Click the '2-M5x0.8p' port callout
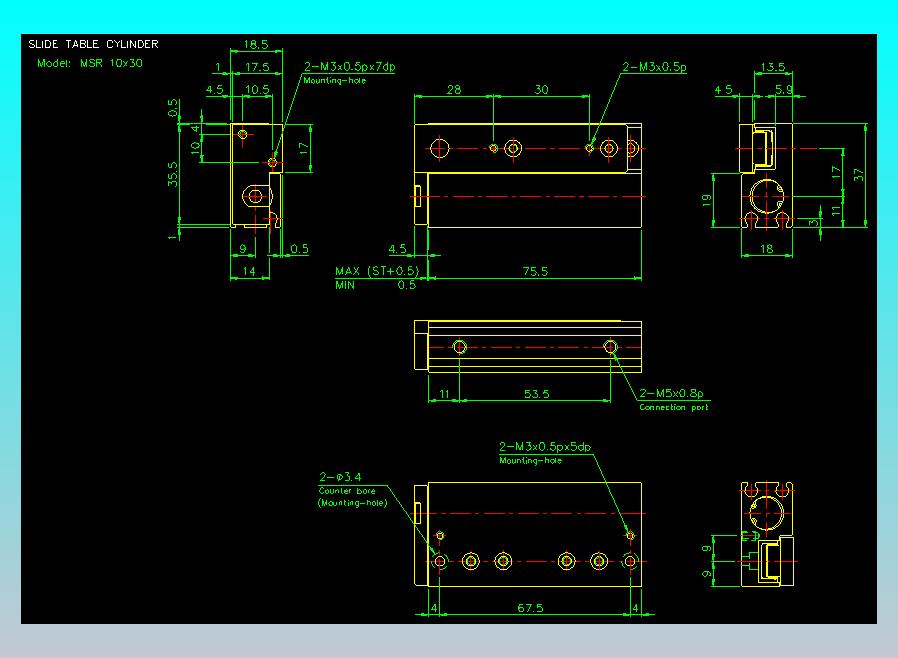The height and width of the screenshot is (658, 898). pos(671,393)
